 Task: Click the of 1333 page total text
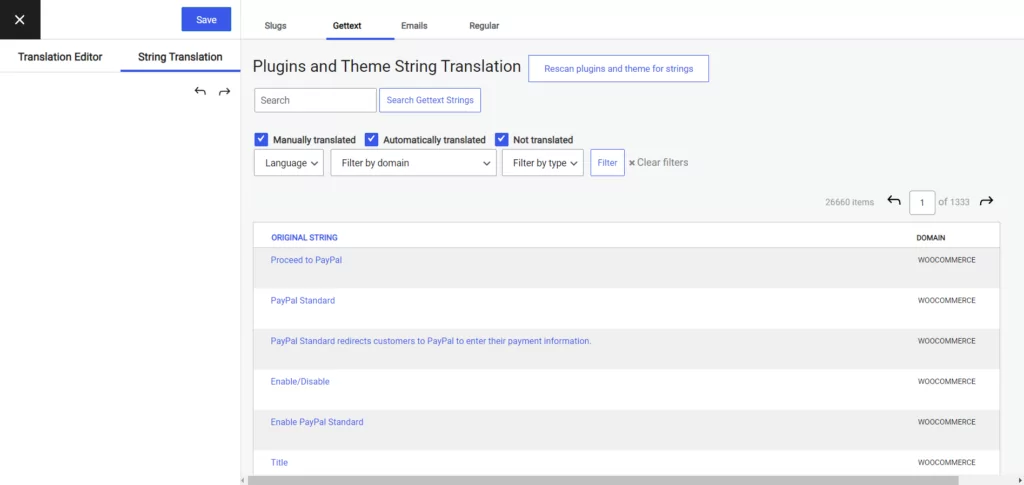[x=954, y=202]
